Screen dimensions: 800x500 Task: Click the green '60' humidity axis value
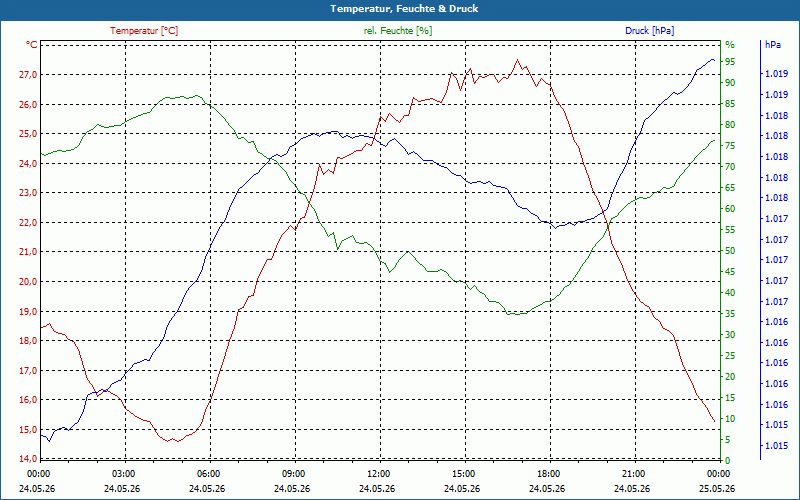point(730,209)
